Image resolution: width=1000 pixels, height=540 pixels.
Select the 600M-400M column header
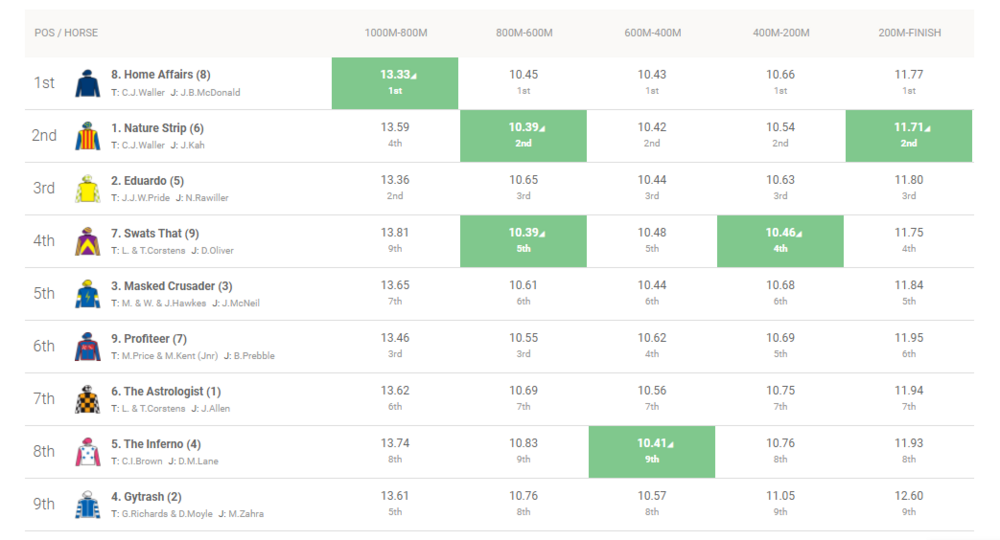[x=652, y=33]
